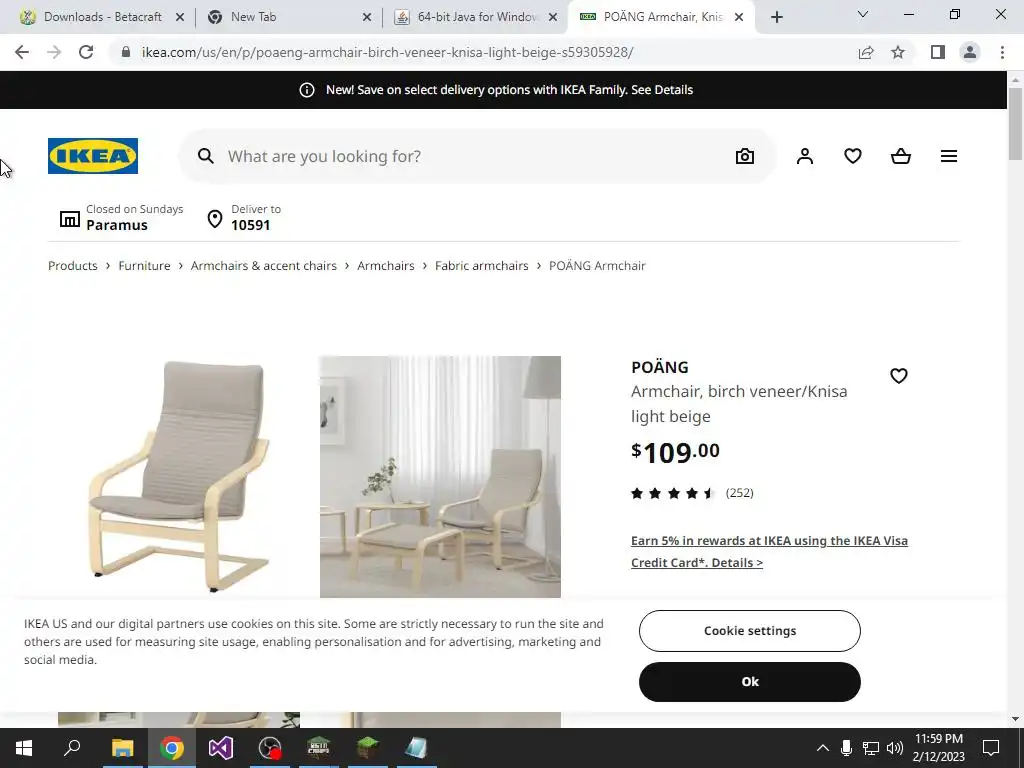Go to IKEA home via logo

(x=93, y=156)
